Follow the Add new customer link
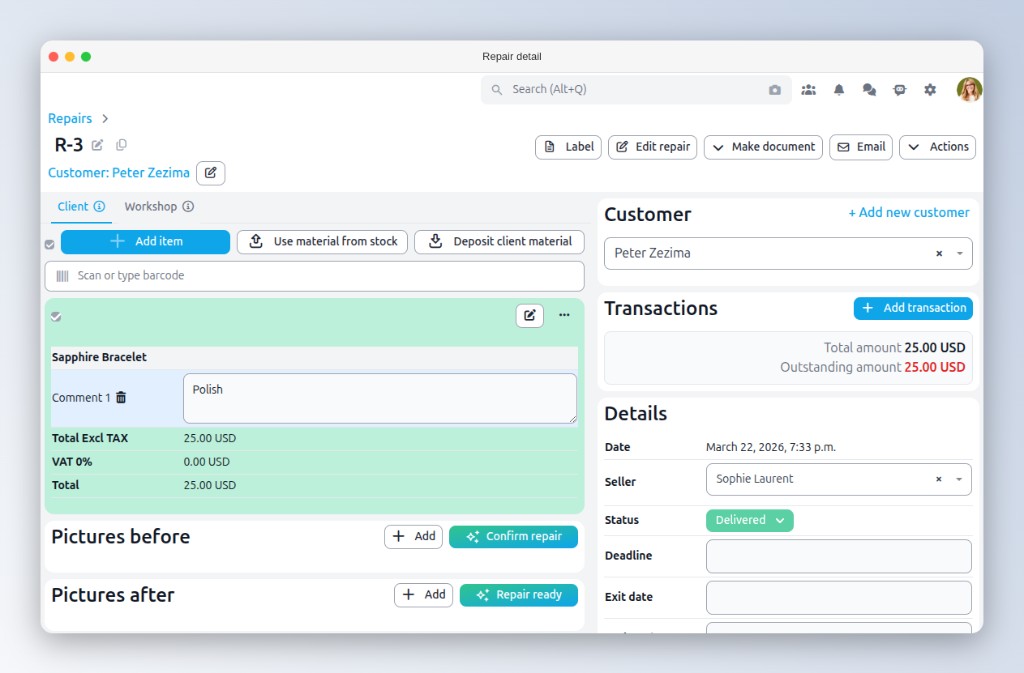 click(x=908, y=213)
